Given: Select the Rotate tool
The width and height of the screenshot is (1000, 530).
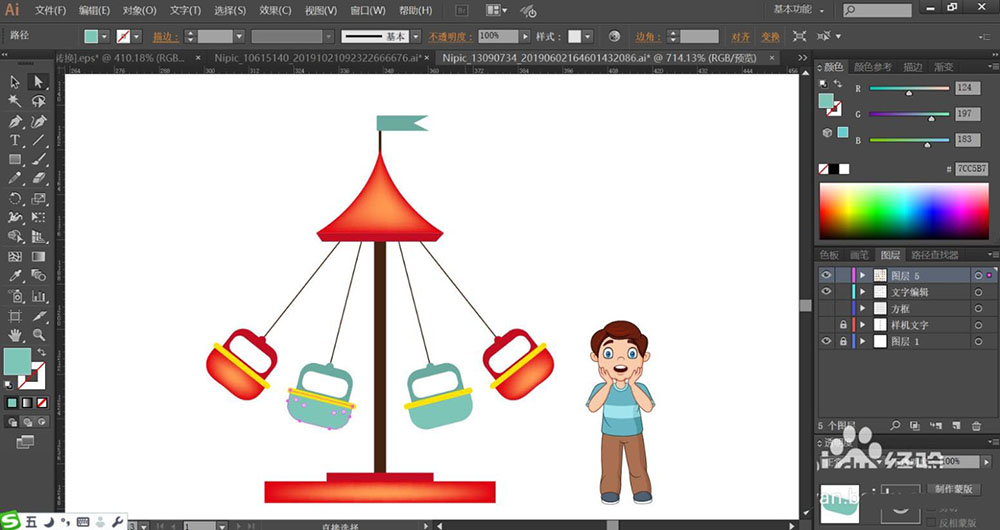Looking at the screenshot, I should pos(15,198).
